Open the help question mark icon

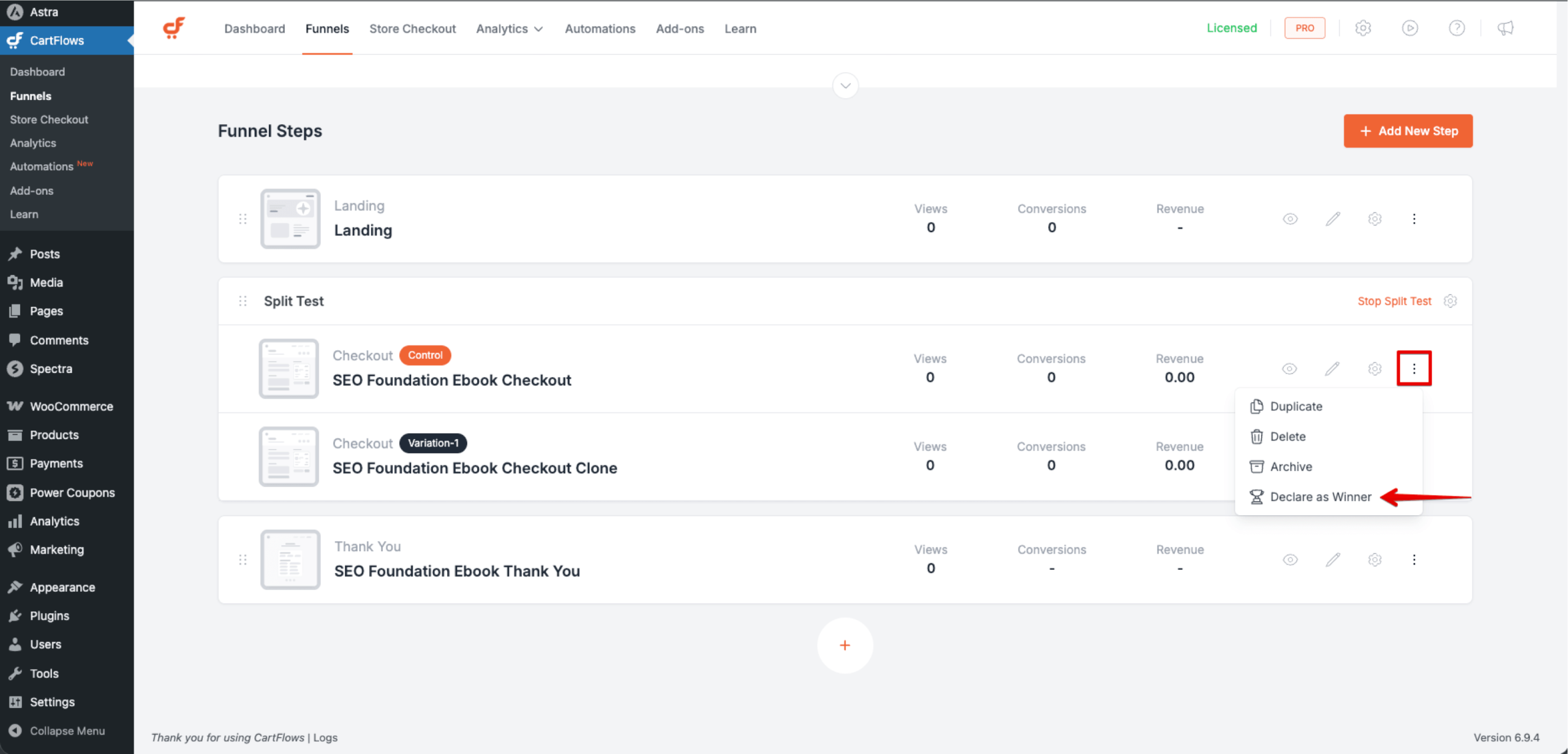pos(1457,28)
